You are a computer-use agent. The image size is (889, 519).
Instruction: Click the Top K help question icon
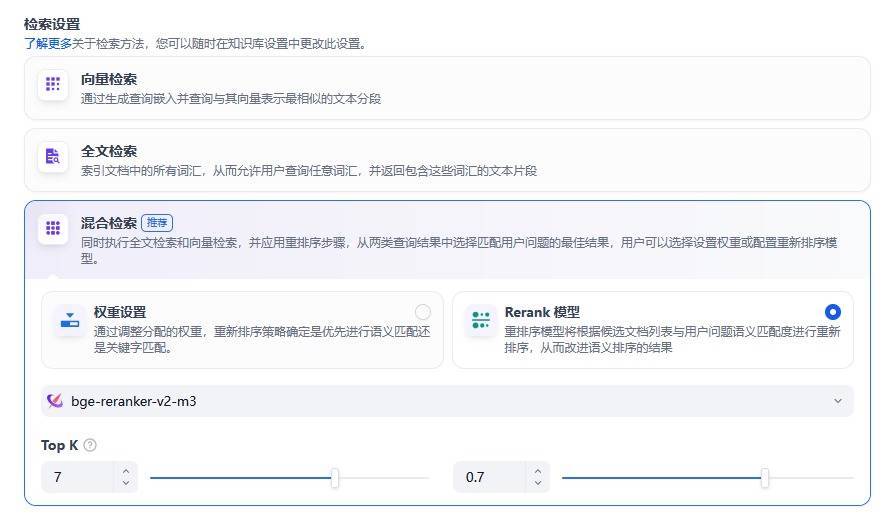tap(90, 445)
